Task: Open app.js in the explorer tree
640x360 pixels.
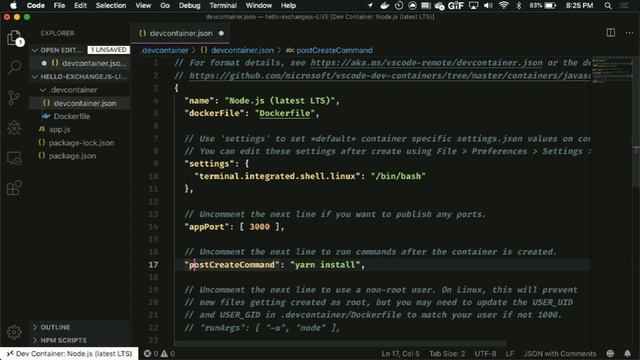Action: pyautogui.click(x=60, y=129)
